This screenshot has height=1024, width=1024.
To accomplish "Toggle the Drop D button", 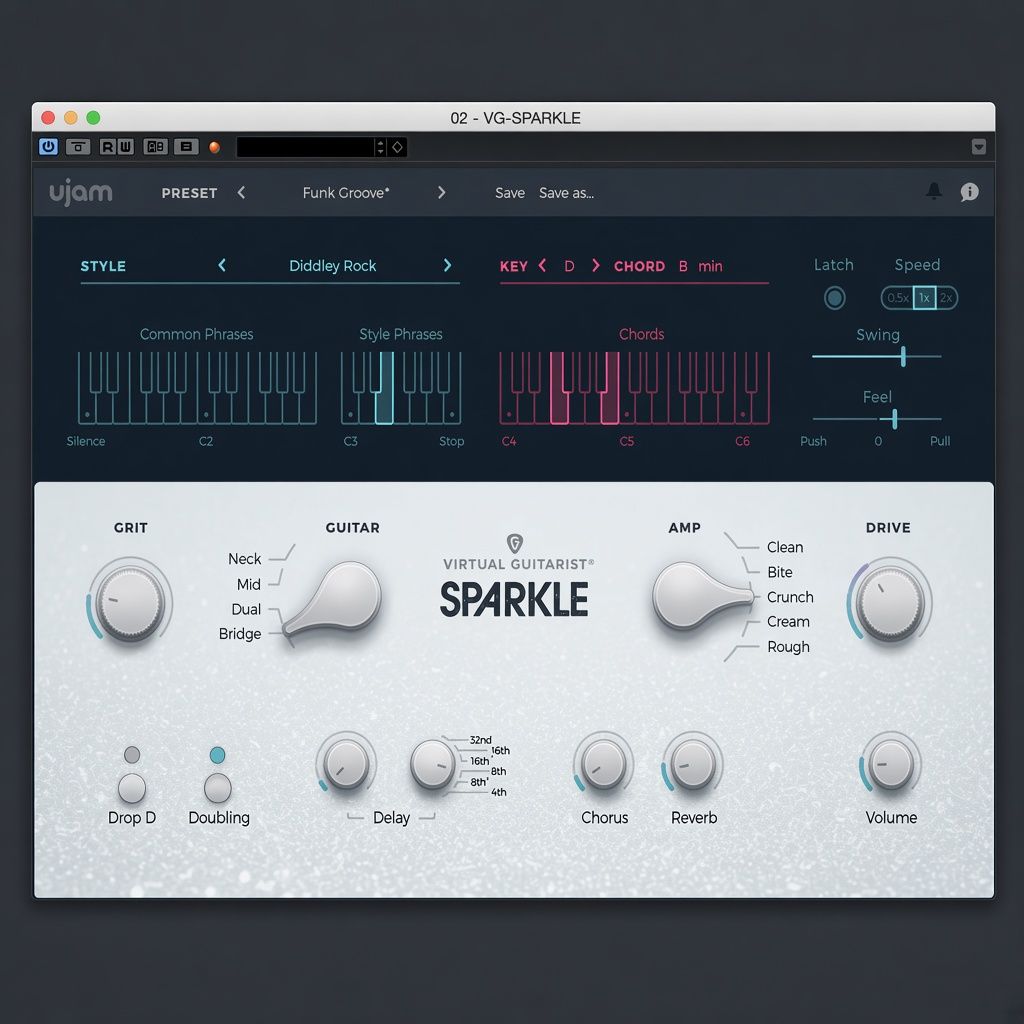I will (x=132, y=788).
